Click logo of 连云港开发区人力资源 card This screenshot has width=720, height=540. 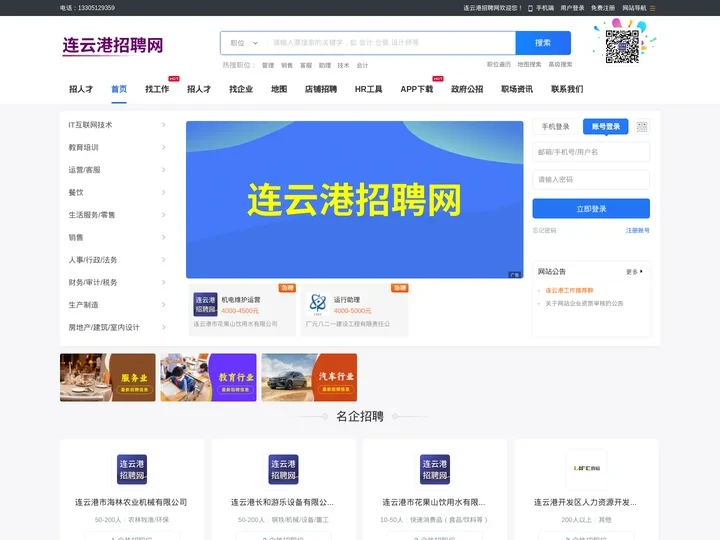586,469
